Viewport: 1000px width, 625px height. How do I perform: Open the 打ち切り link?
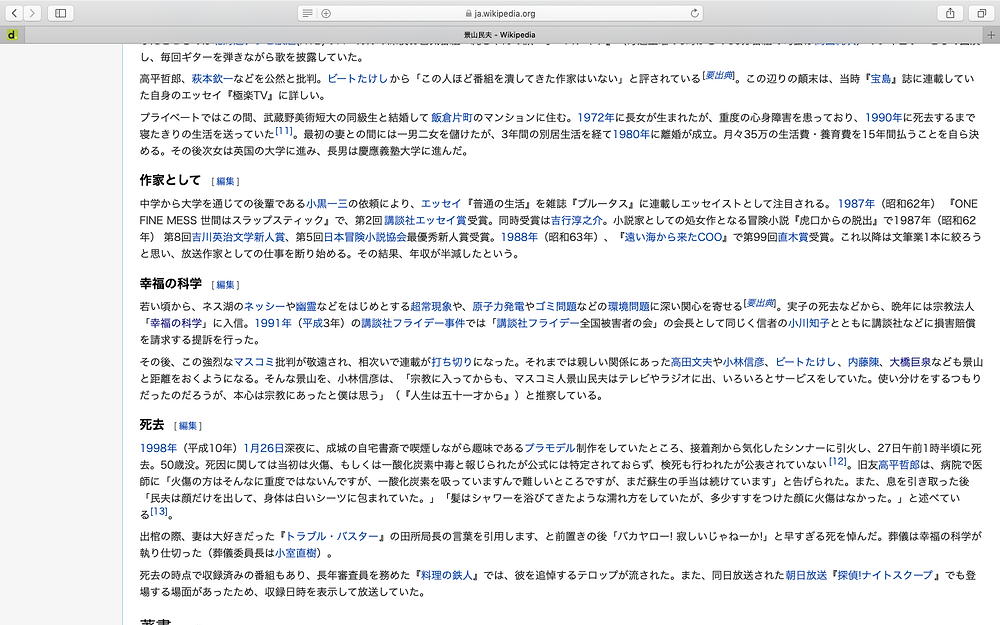(452, 362)
